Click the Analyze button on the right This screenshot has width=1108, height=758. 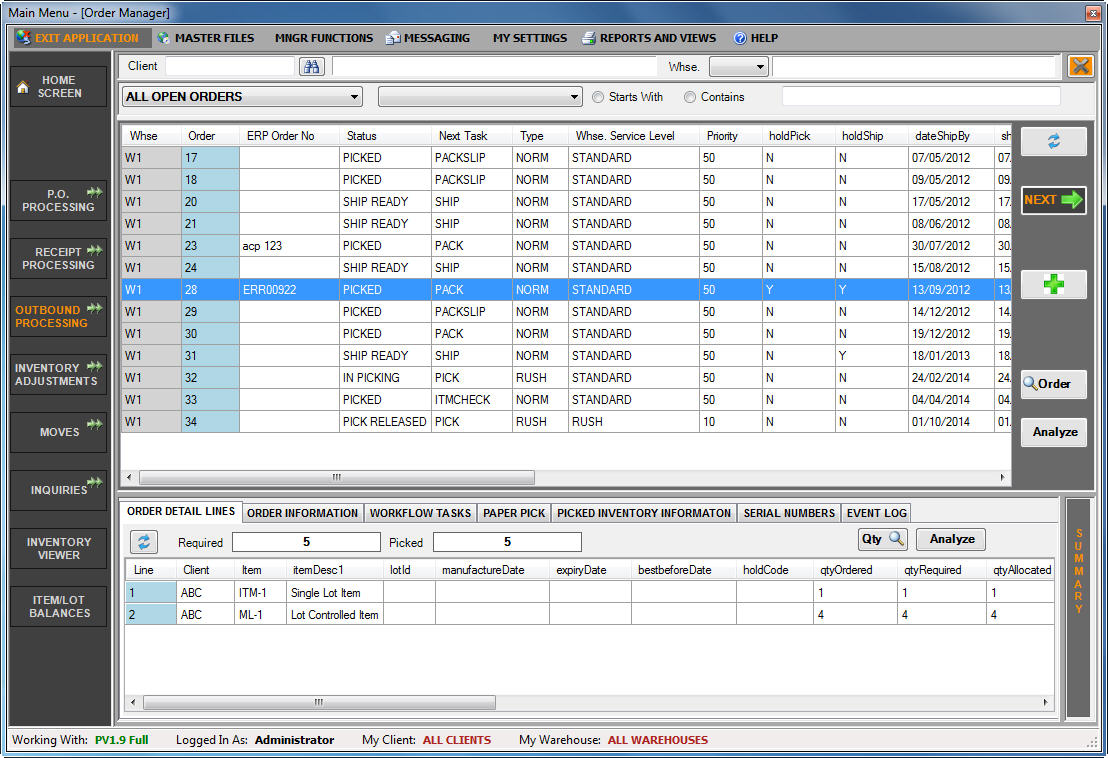click(1053, 432)
